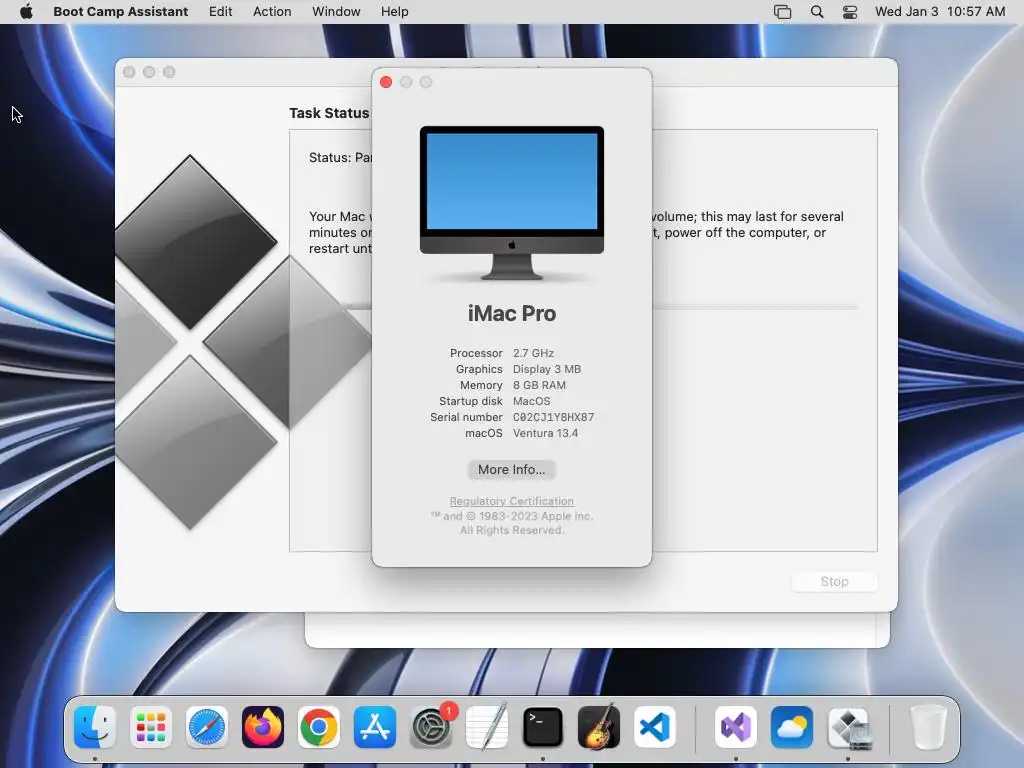Open Visual Studio Code from the Dock
This screenshot has height=768, width=1024.
[655, 727]
